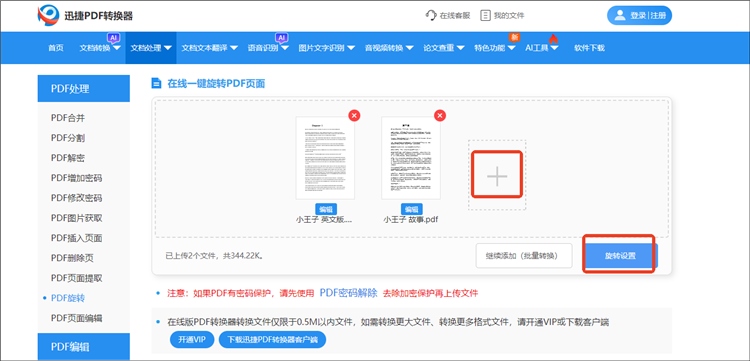
Task: Click the 我的文件 document icon
Action: coord(485,15)
